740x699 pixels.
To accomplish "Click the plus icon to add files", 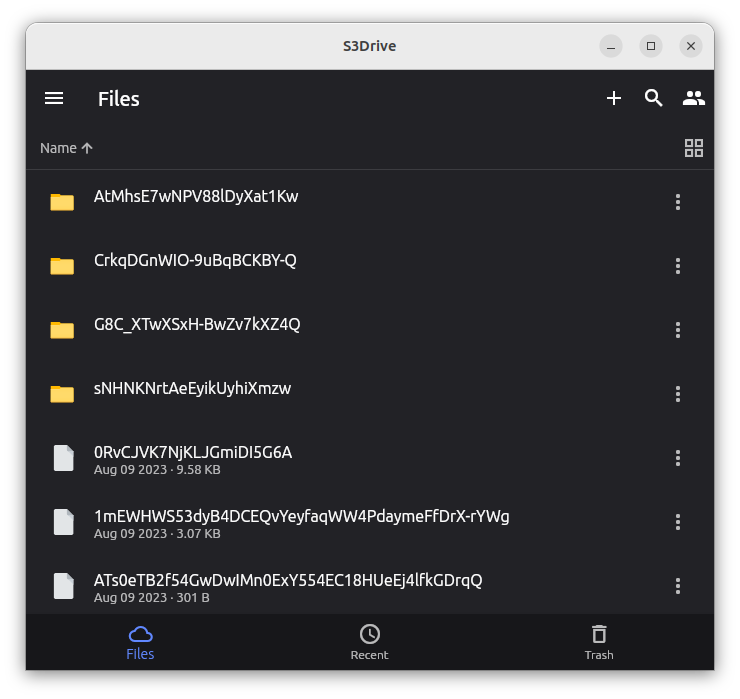I will pos(614,98).
